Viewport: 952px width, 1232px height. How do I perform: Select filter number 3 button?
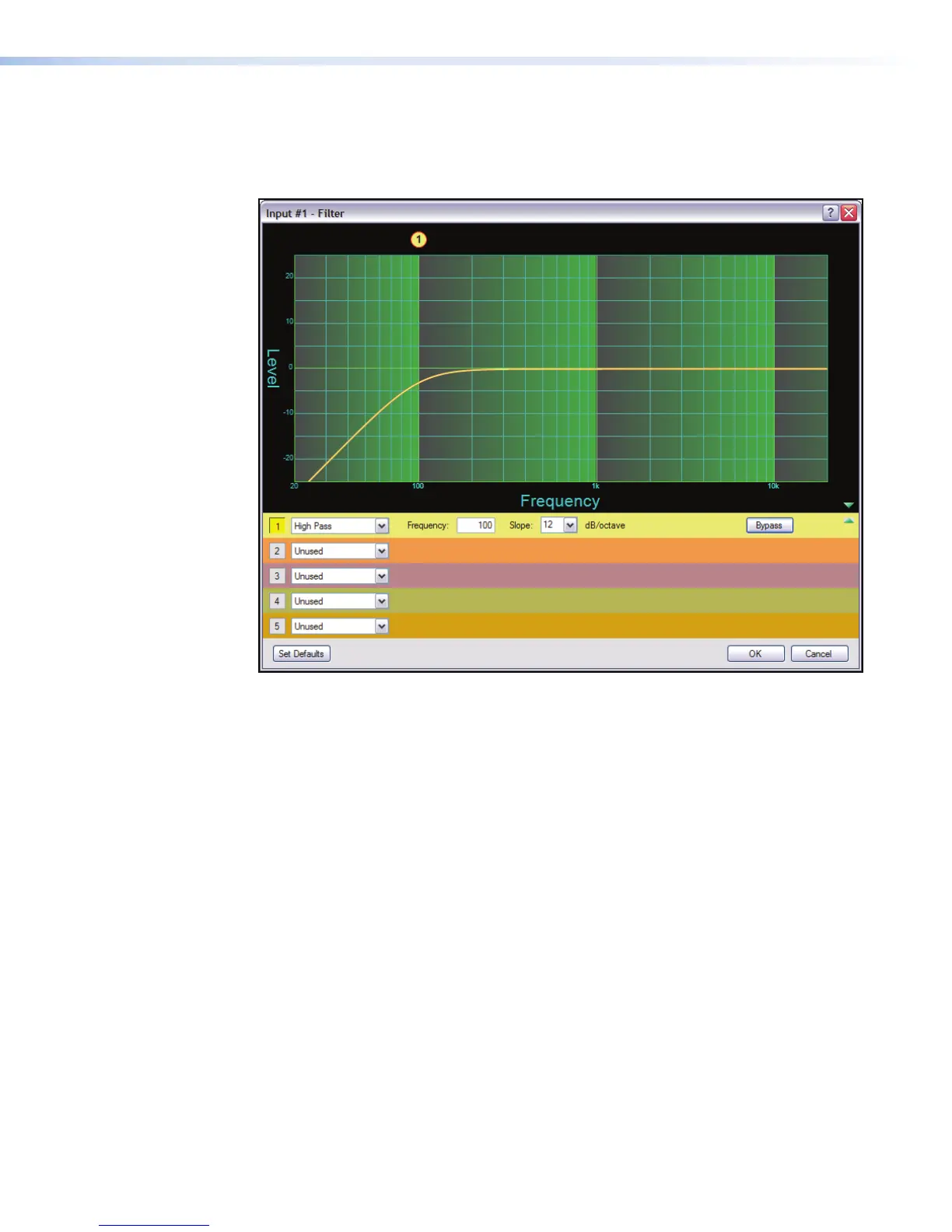pos(277,576)
